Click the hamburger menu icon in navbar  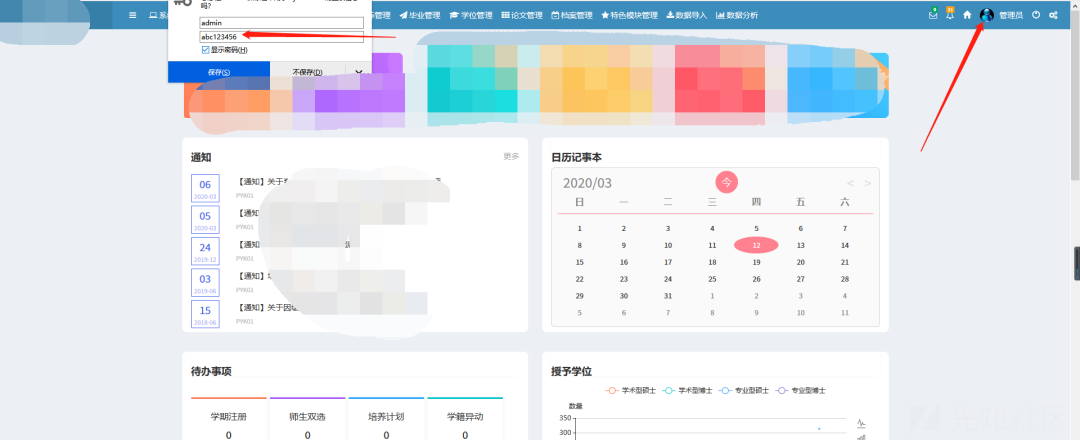point(132,15)
